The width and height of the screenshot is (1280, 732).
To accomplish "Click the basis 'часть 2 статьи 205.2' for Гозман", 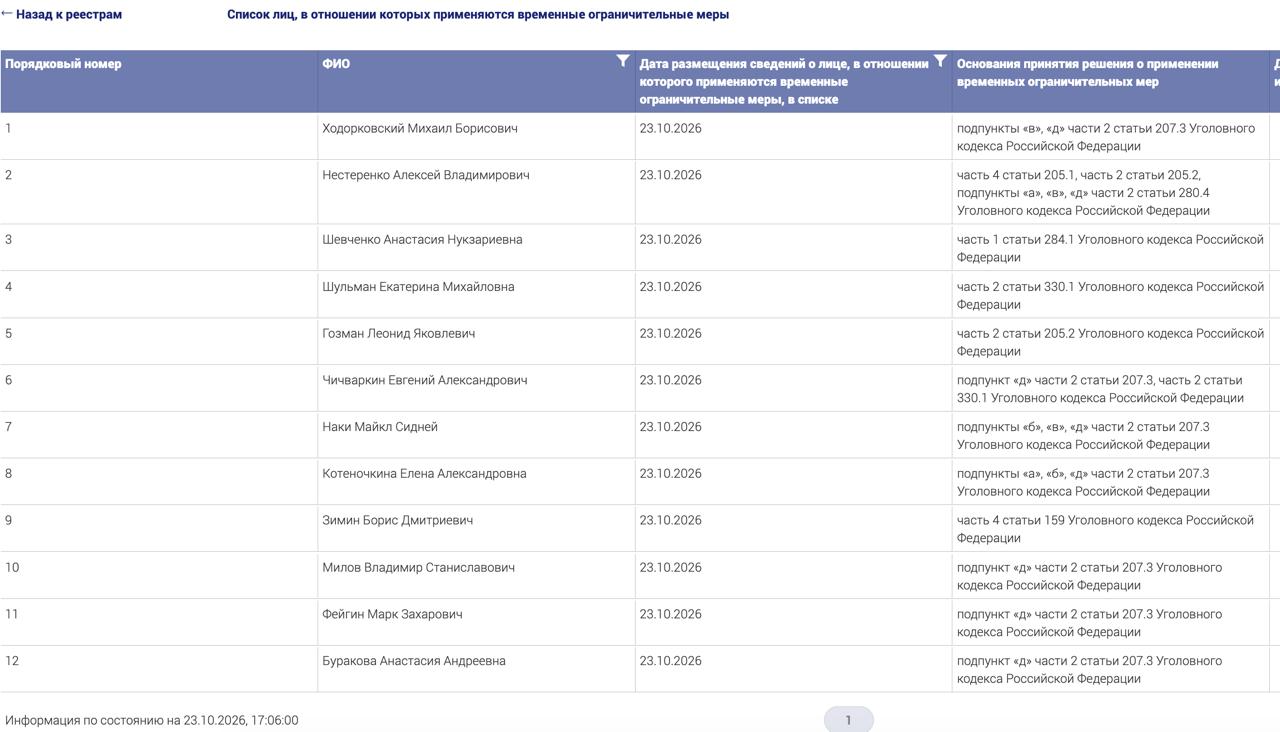I will click(1110, 342).
